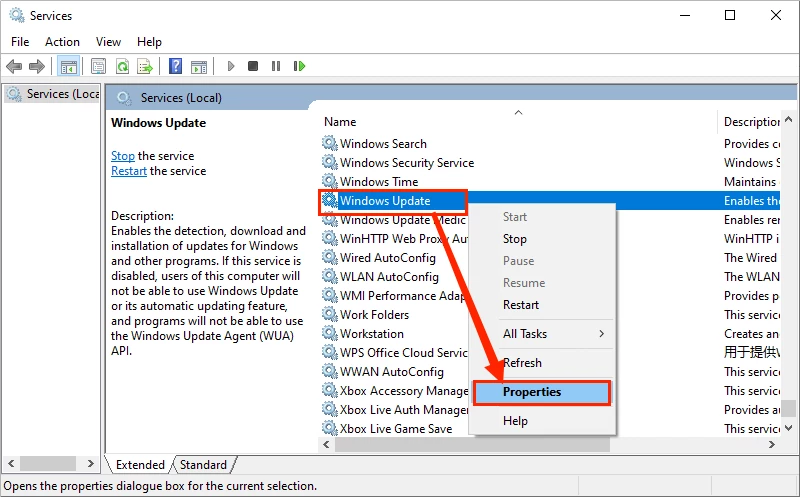Viewport: 800px width, 497px height.
Task: Click the Export List toolbar icon
Action: (145, 66)
